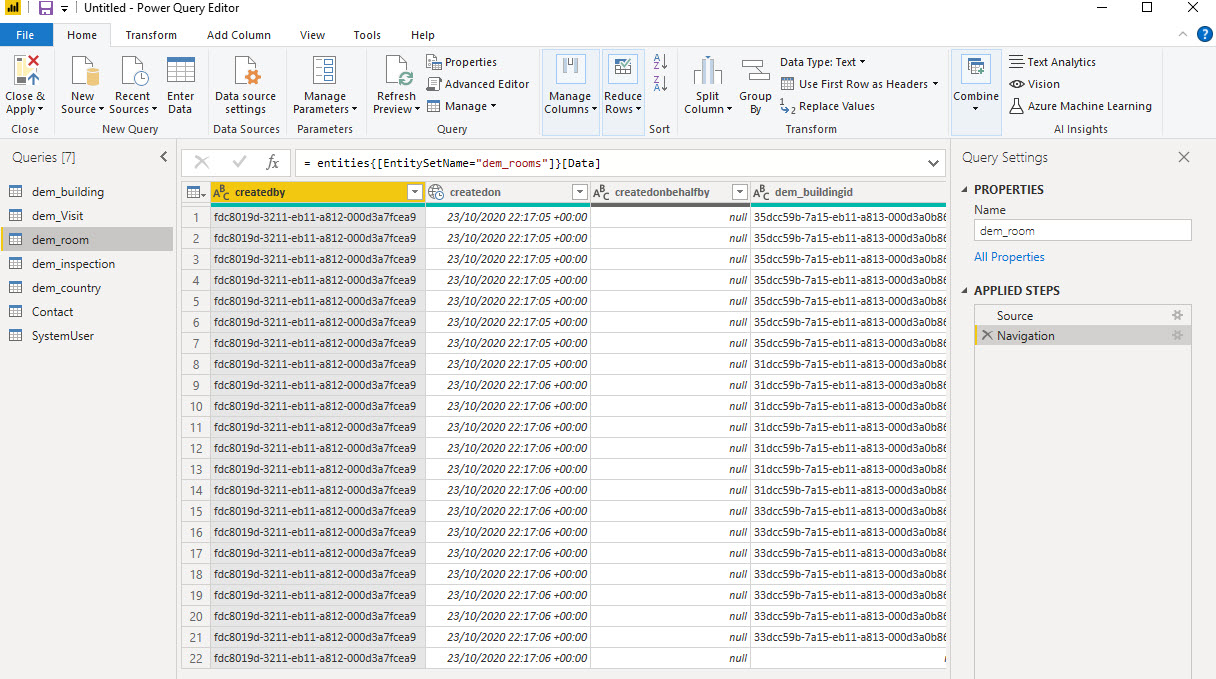Expand the formula bar

(934, 162)
